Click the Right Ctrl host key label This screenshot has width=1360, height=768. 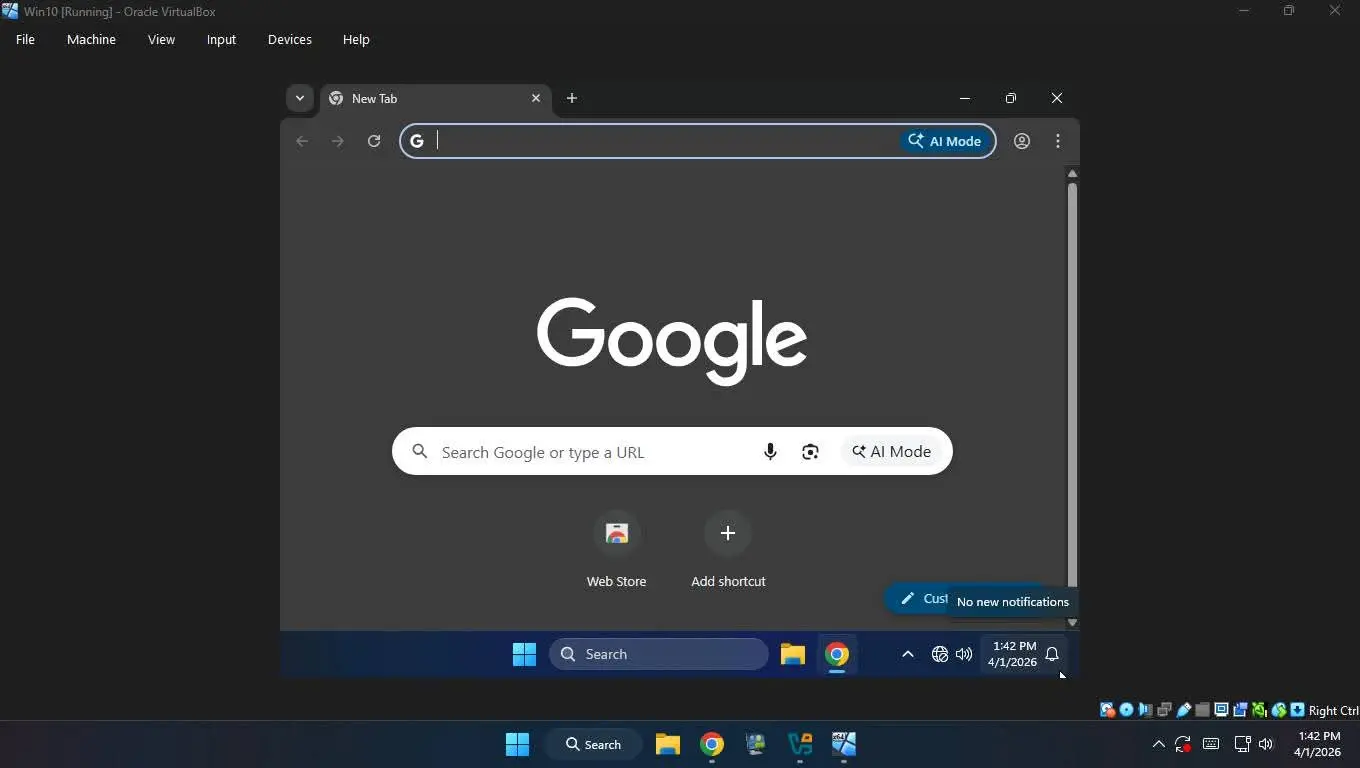click(1334, 711)
